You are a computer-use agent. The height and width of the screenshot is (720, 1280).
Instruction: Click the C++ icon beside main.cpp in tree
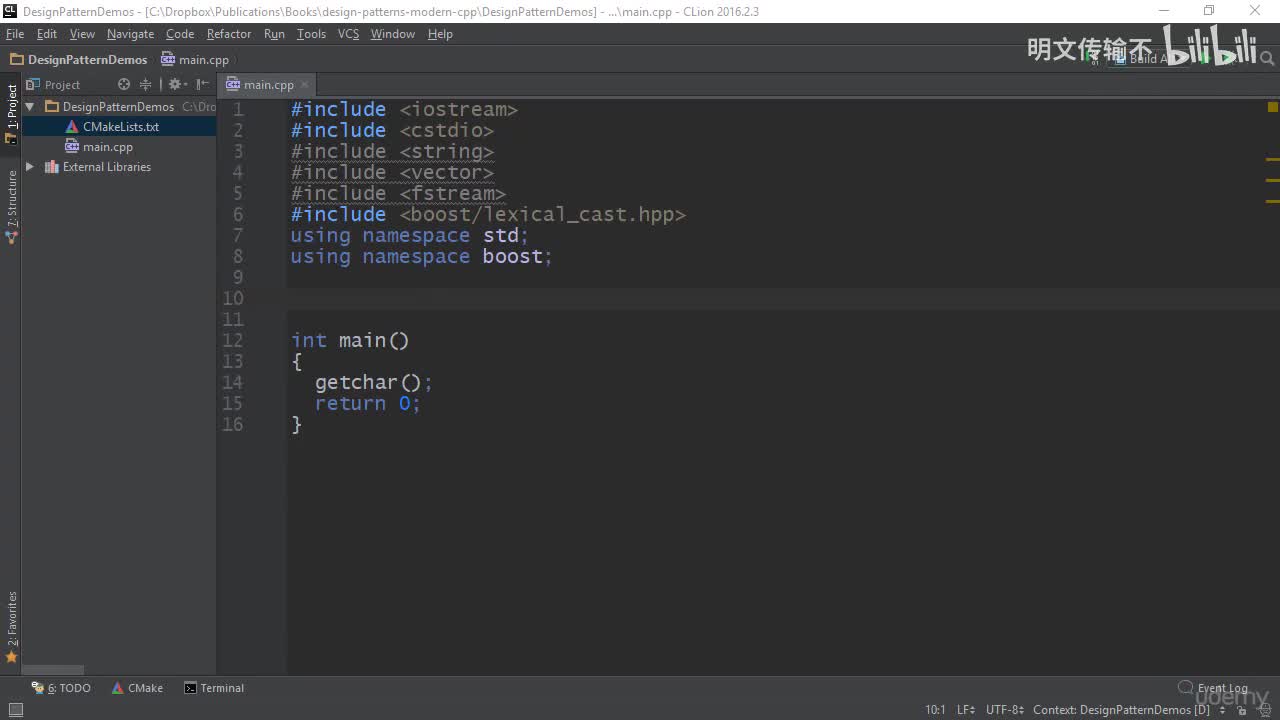(72, 147)
